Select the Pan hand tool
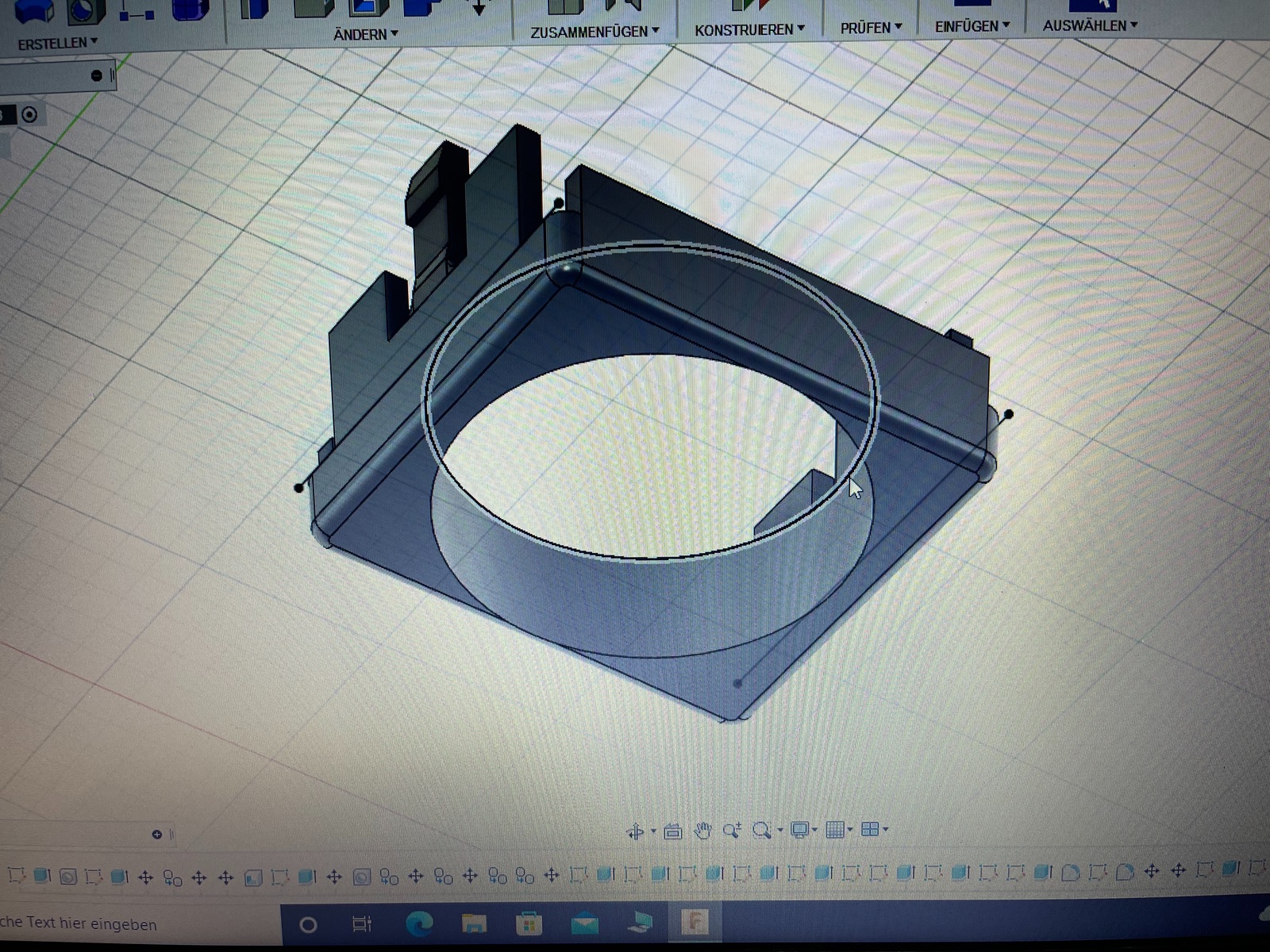Viewport: 1270px width, 952px height. pyautogui.click(x=702, y=831)
